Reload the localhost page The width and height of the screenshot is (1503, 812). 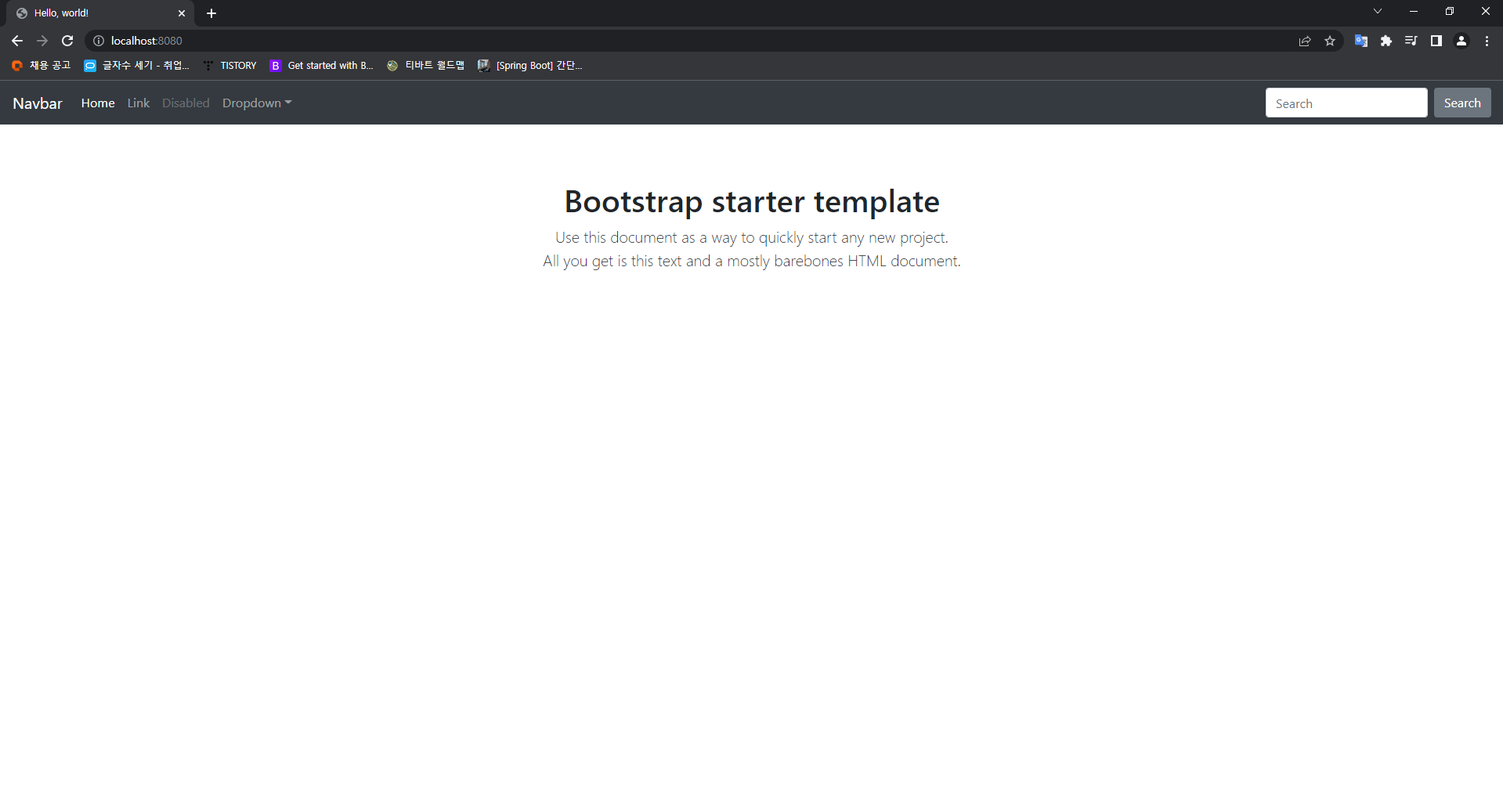[x=67, y=41]
